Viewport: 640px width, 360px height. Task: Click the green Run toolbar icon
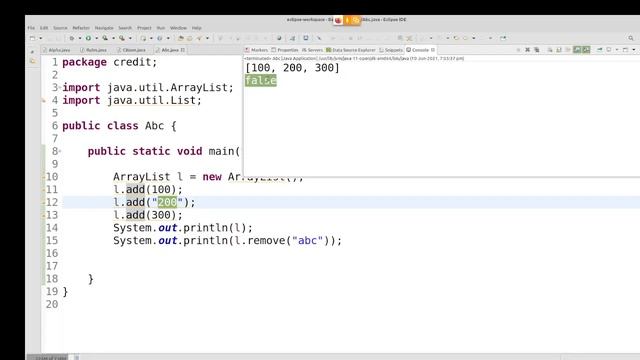click(x=88, y=38)
